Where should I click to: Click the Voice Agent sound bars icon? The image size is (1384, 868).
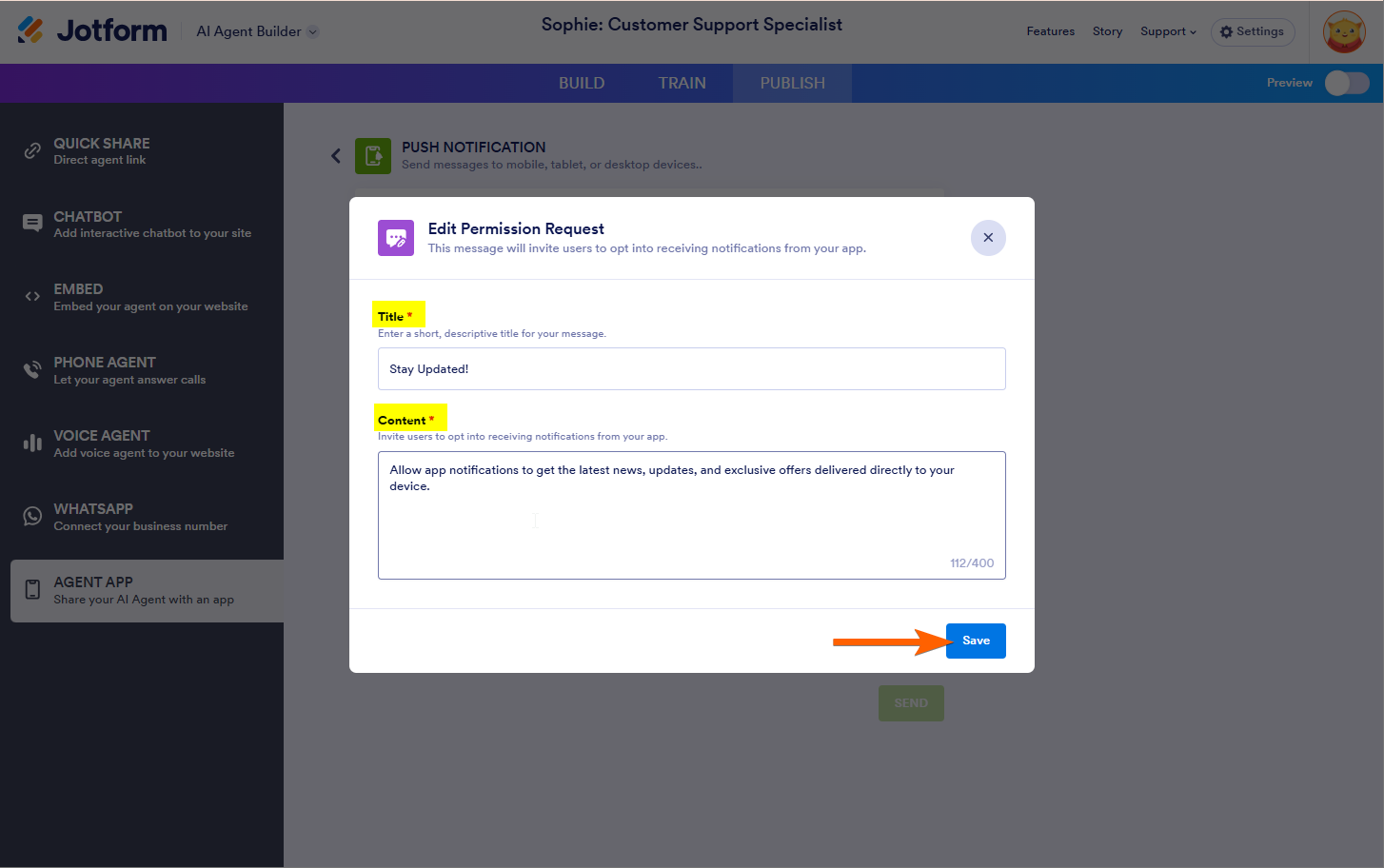tap(32, 443)
